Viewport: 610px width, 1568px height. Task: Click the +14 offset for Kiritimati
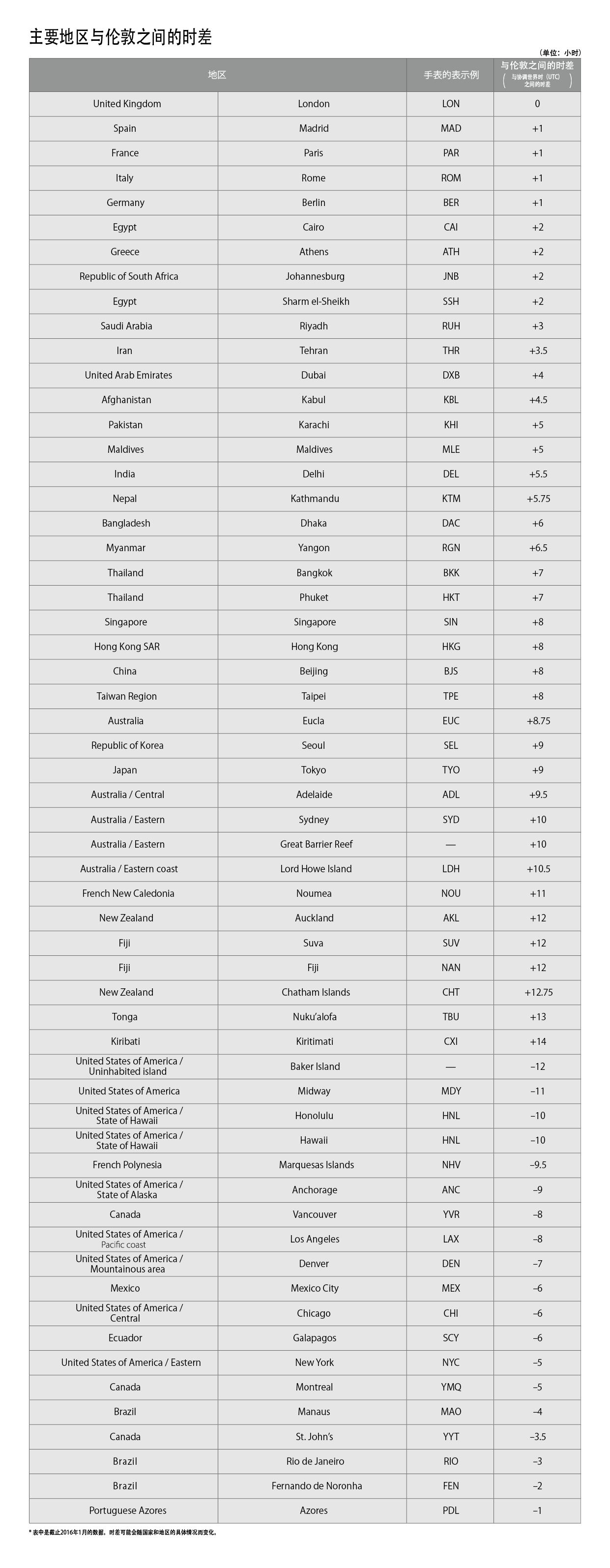tap(538, 1041)
